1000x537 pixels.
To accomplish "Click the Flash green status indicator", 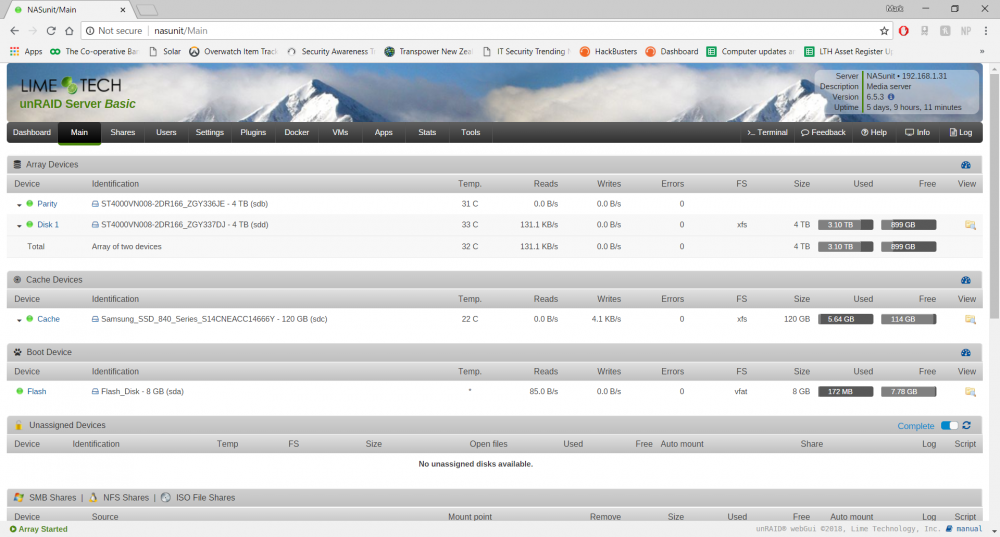I will pos(20,392).
